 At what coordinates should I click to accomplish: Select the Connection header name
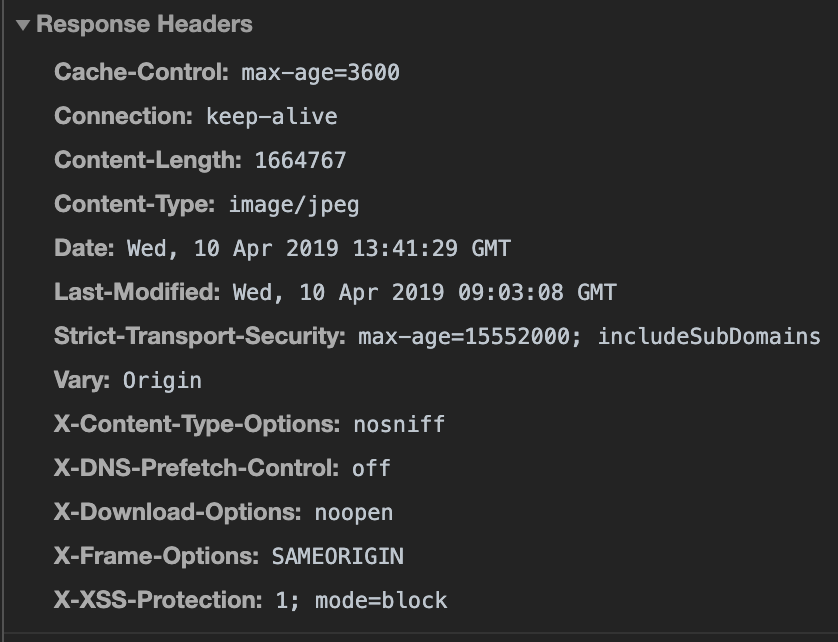pos(123,116)
